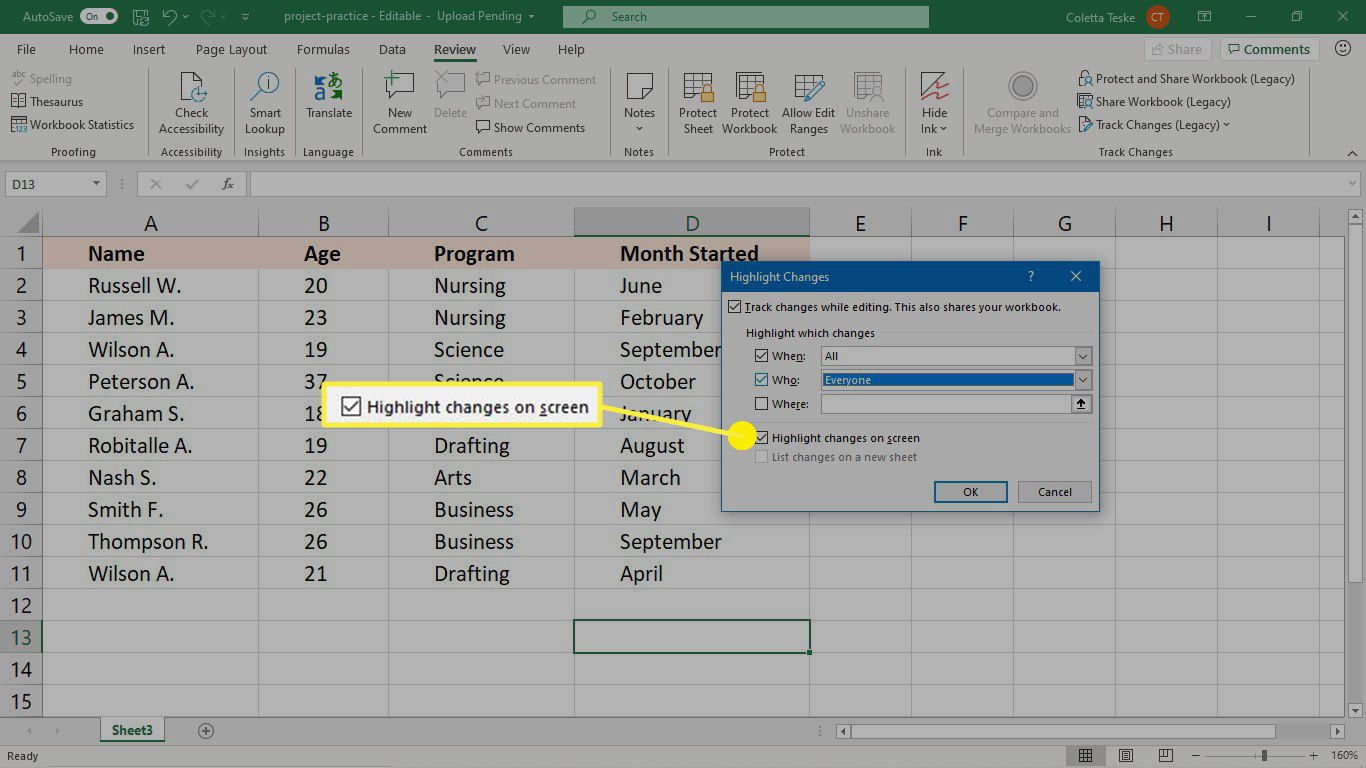Toggle Track changes while editing checkbox
The image size is (1366, 768).
click(x=736, y=308)
